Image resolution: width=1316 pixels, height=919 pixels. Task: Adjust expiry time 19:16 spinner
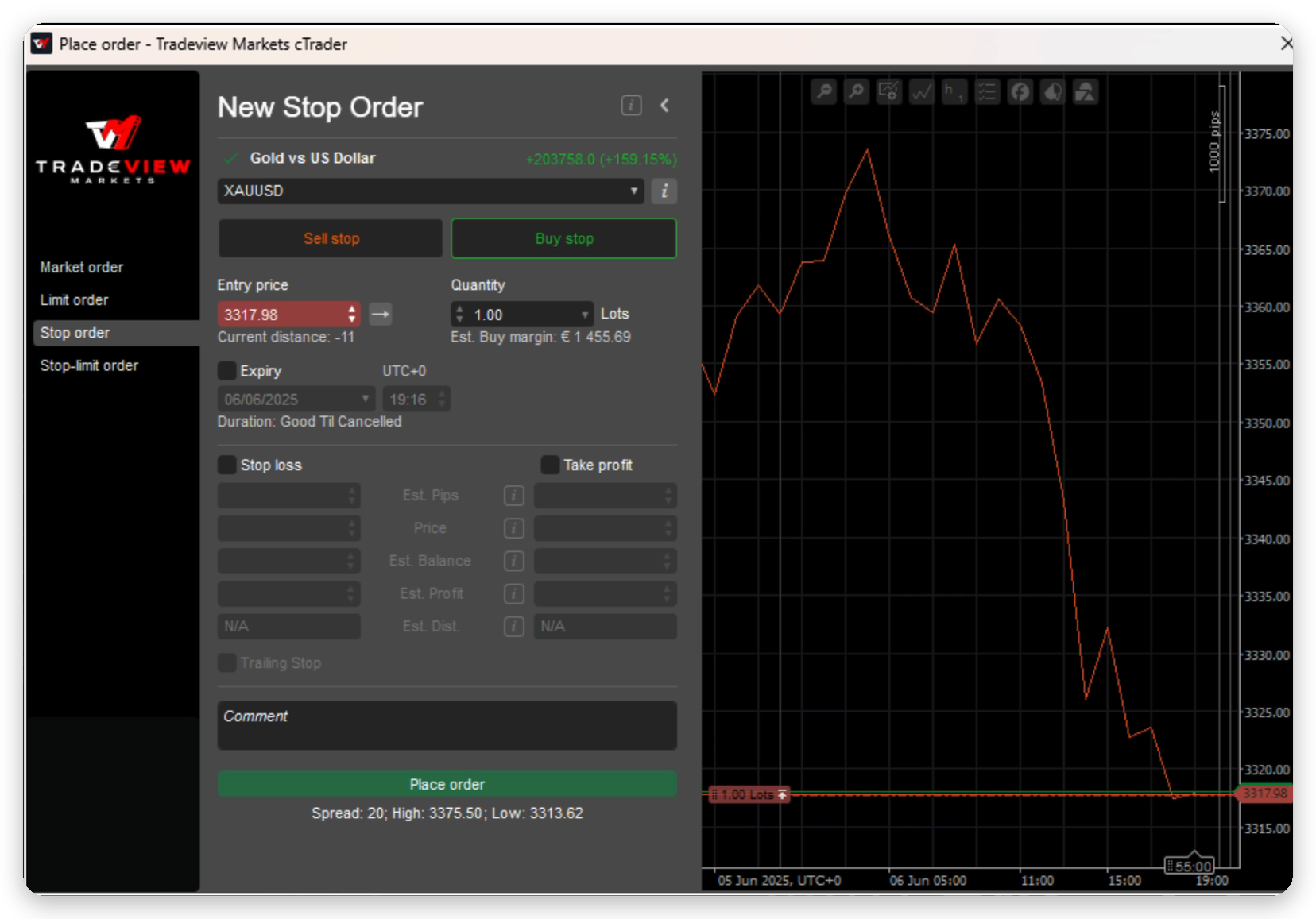tap(442, 399)
